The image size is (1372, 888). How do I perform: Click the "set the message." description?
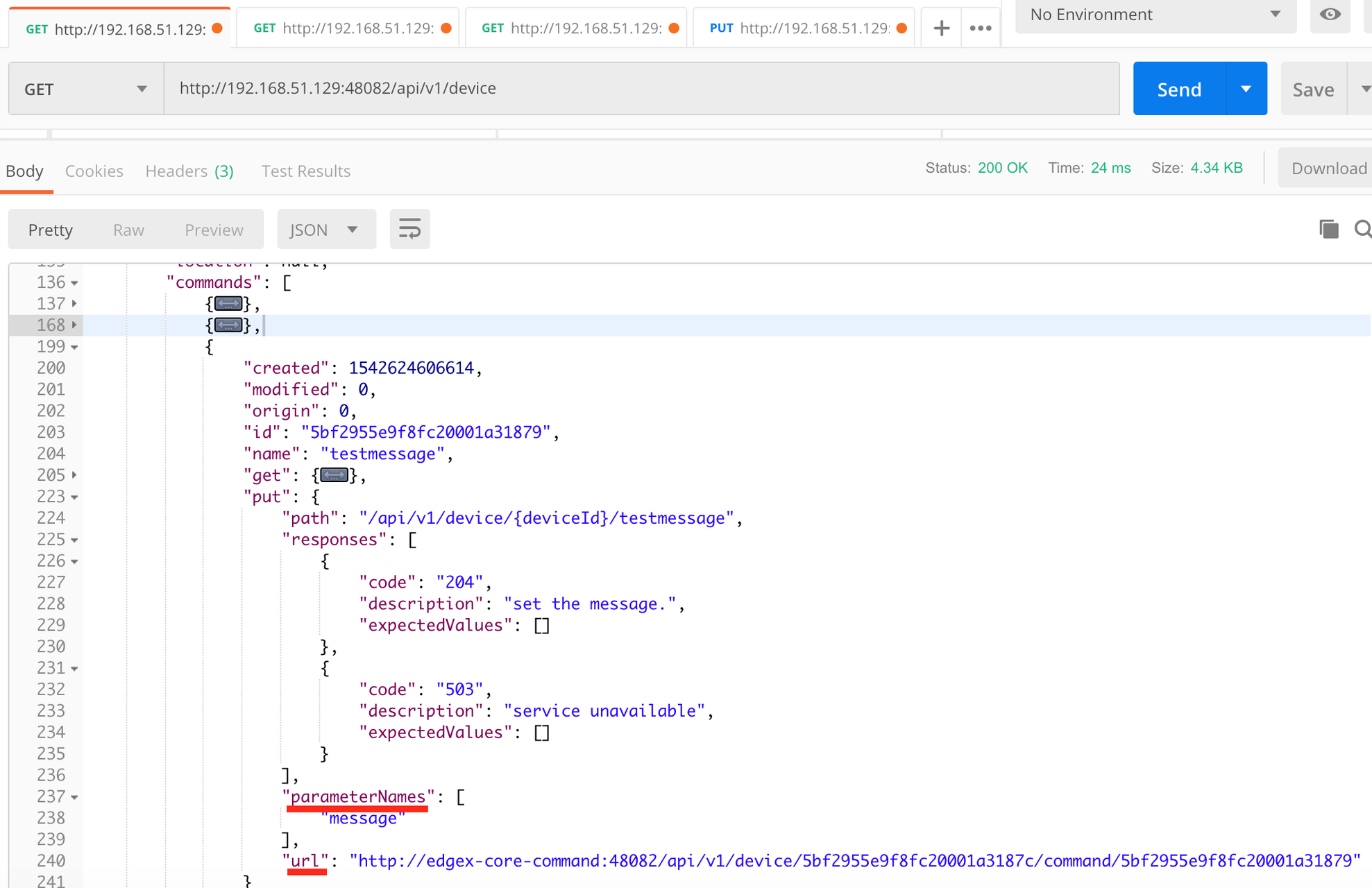[590, 604]
